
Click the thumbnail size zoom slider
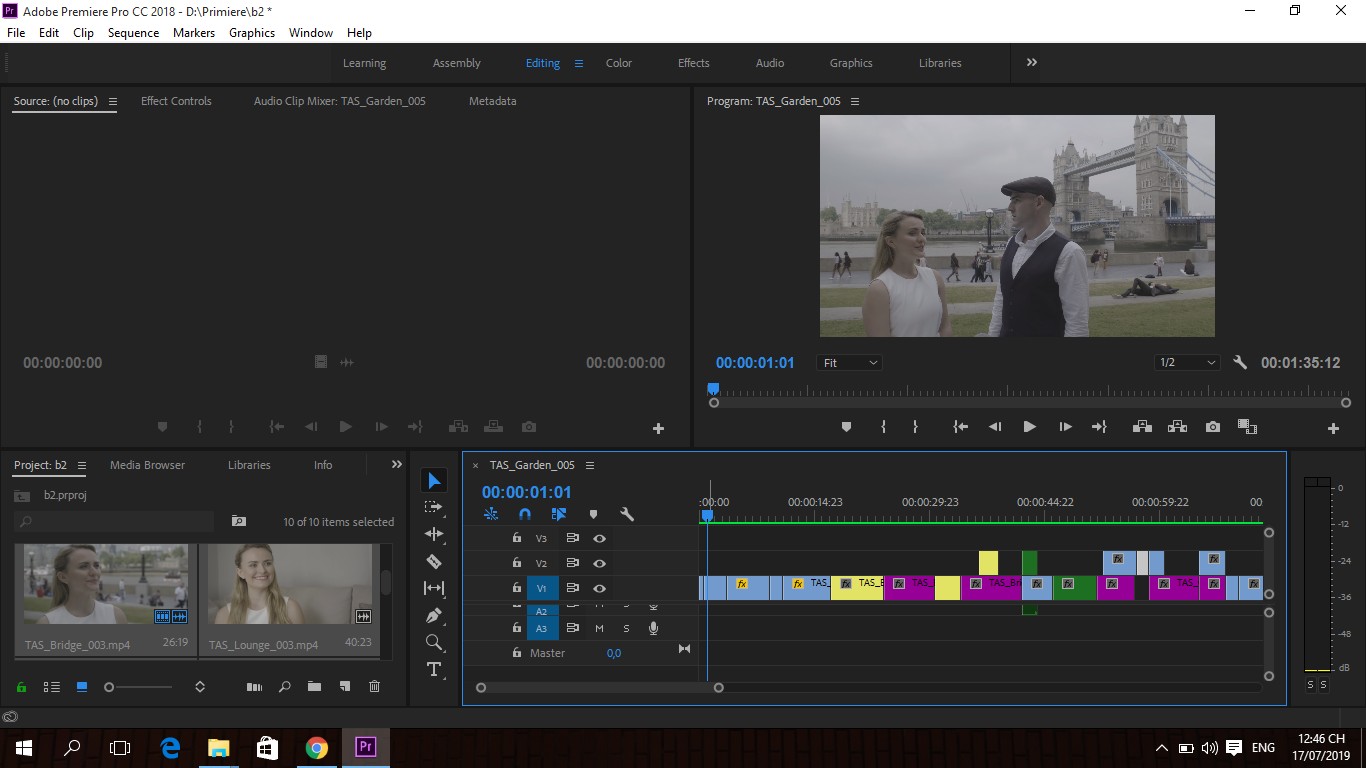pos(138,687)
